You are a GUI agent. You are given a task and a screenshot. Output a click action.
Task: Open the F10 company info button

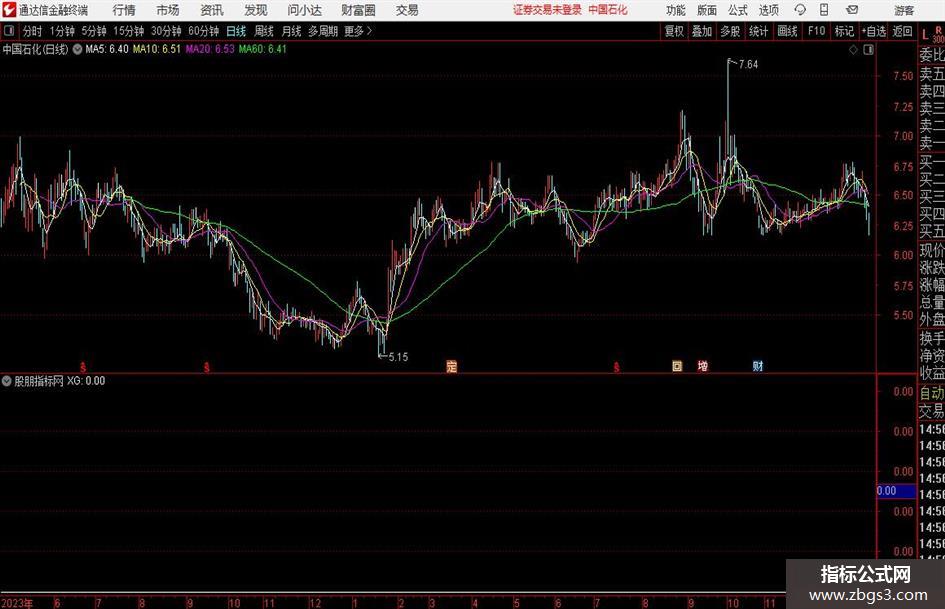[x=817, y=31]
